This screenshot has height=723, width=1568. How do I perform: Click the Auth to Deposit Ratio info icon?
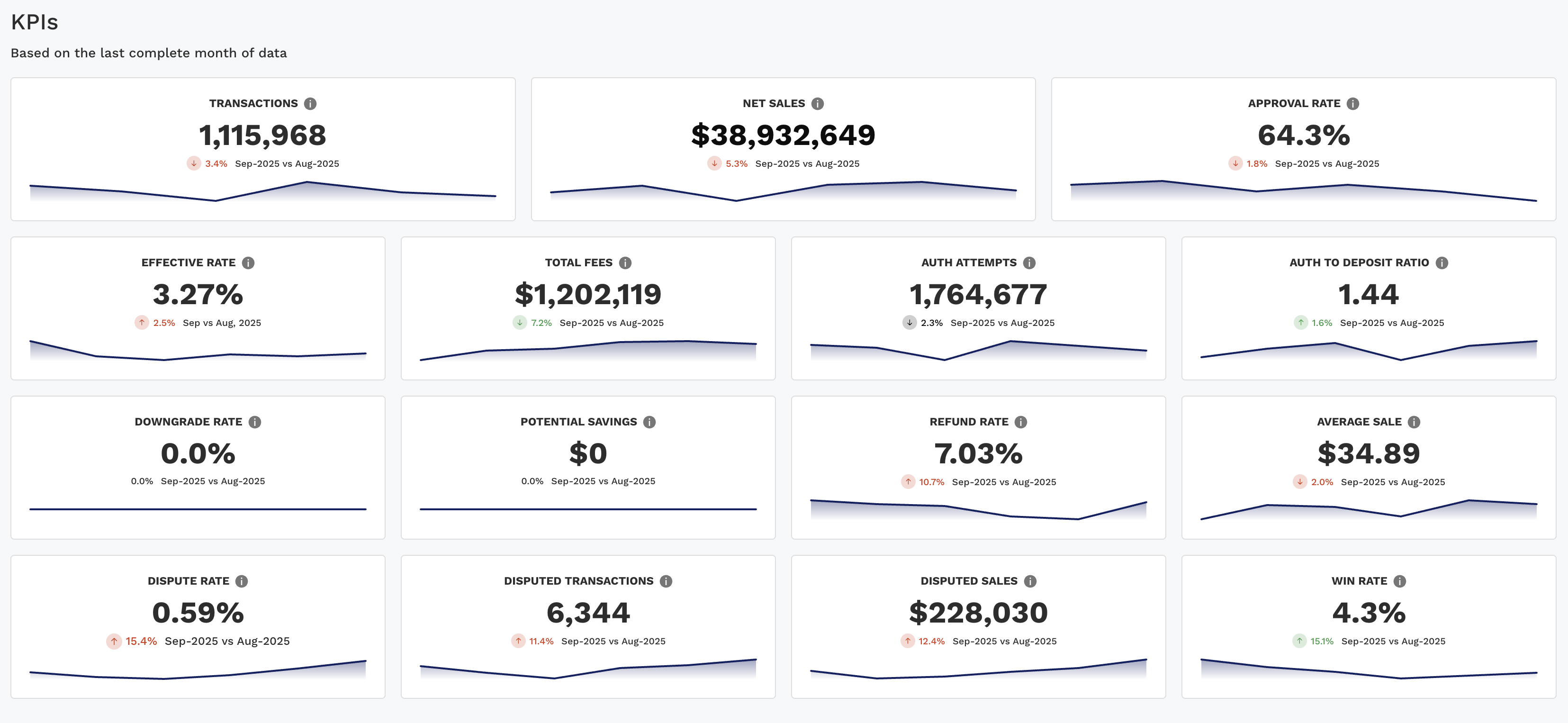1442,263
